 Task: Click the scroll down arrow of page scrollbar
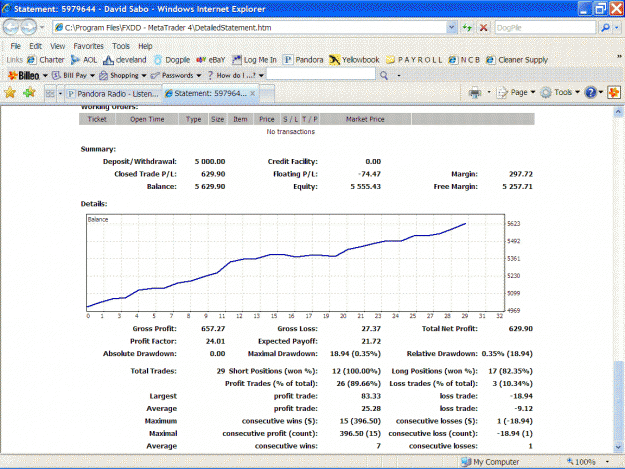coord(618,447)
